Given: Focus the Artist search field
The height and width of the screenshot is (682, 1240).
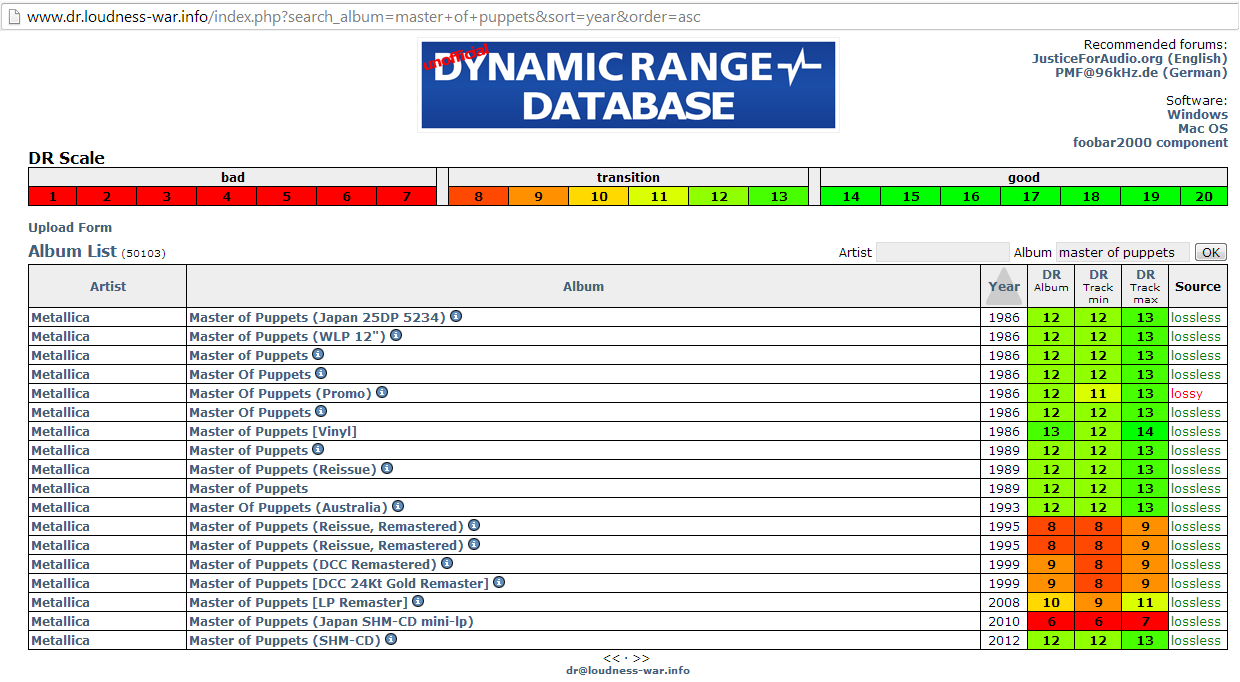Looking at the screenshot, I should coord(942,252).
